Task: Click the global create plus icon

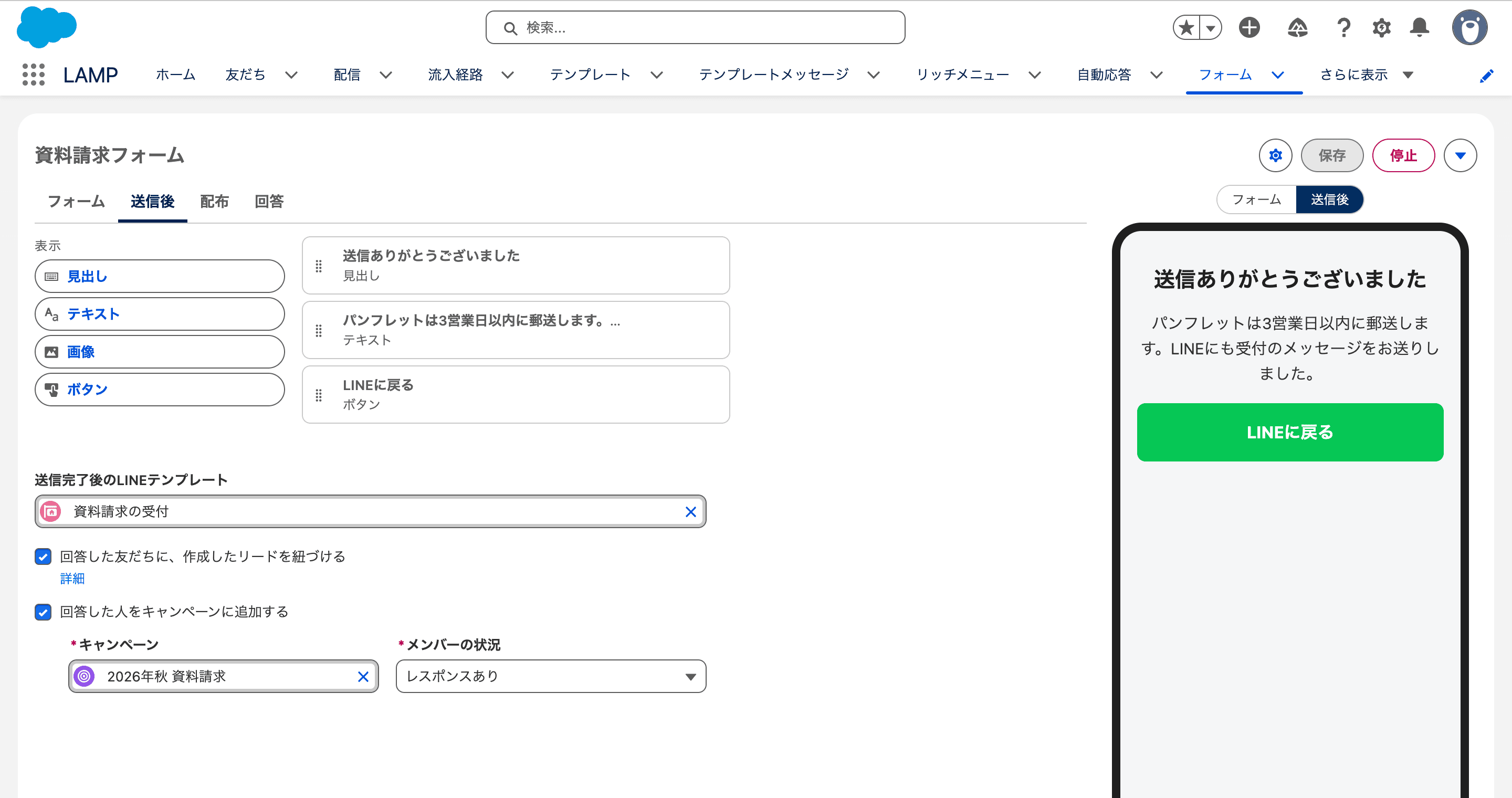Action: [x=1249, y=28]
